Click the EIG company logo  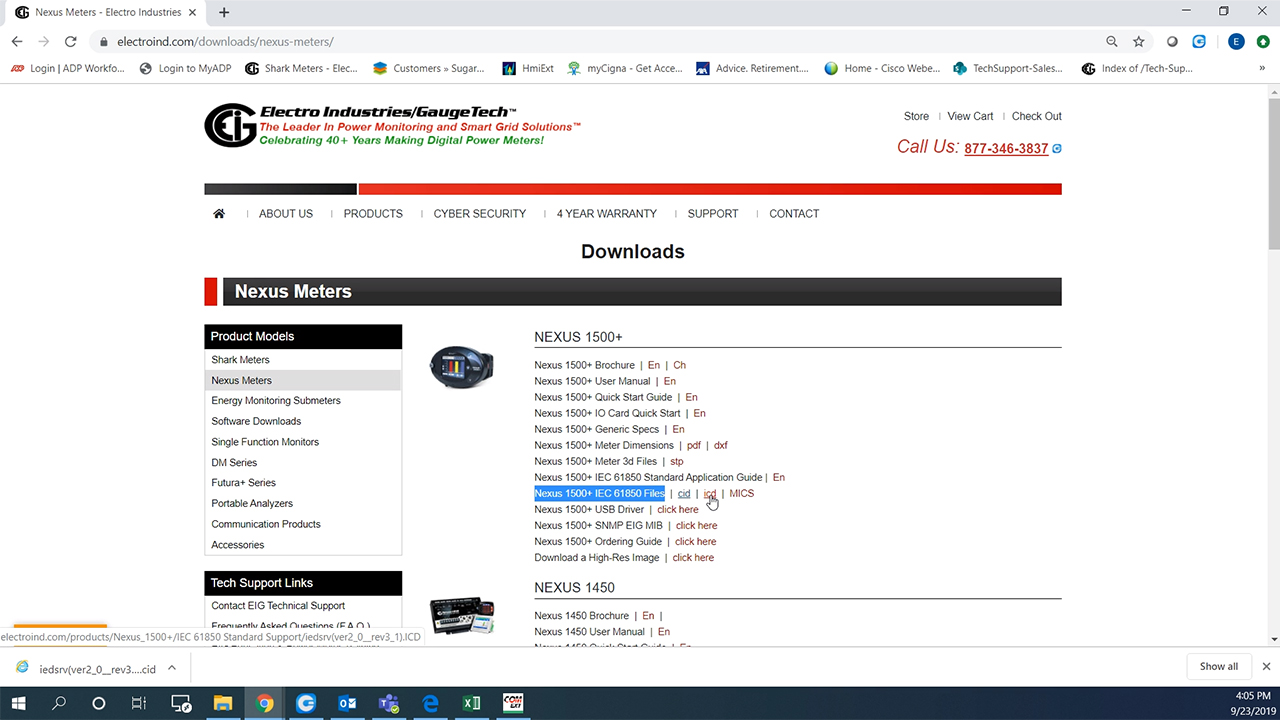coord(229,126)
